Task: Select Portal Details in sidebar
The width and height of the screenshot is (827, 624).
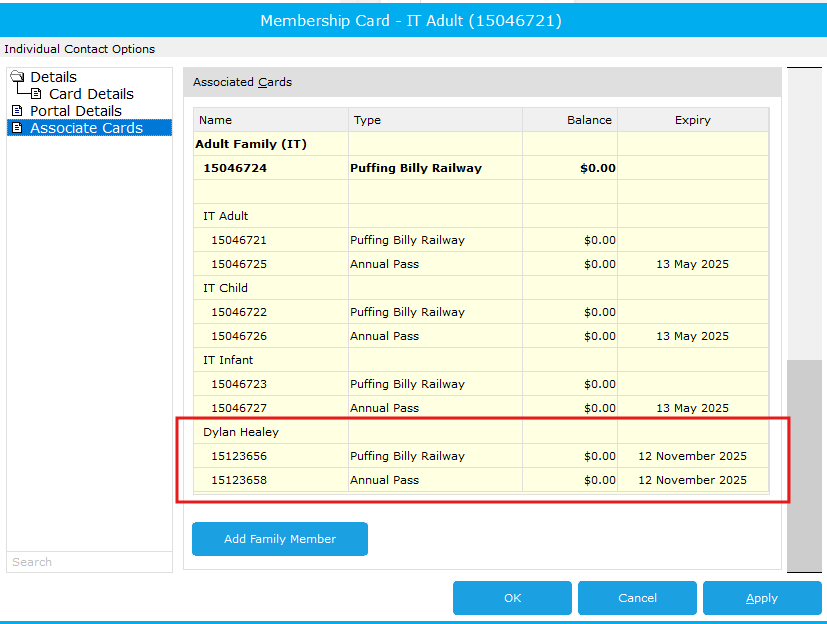Action: coord(76,111)
